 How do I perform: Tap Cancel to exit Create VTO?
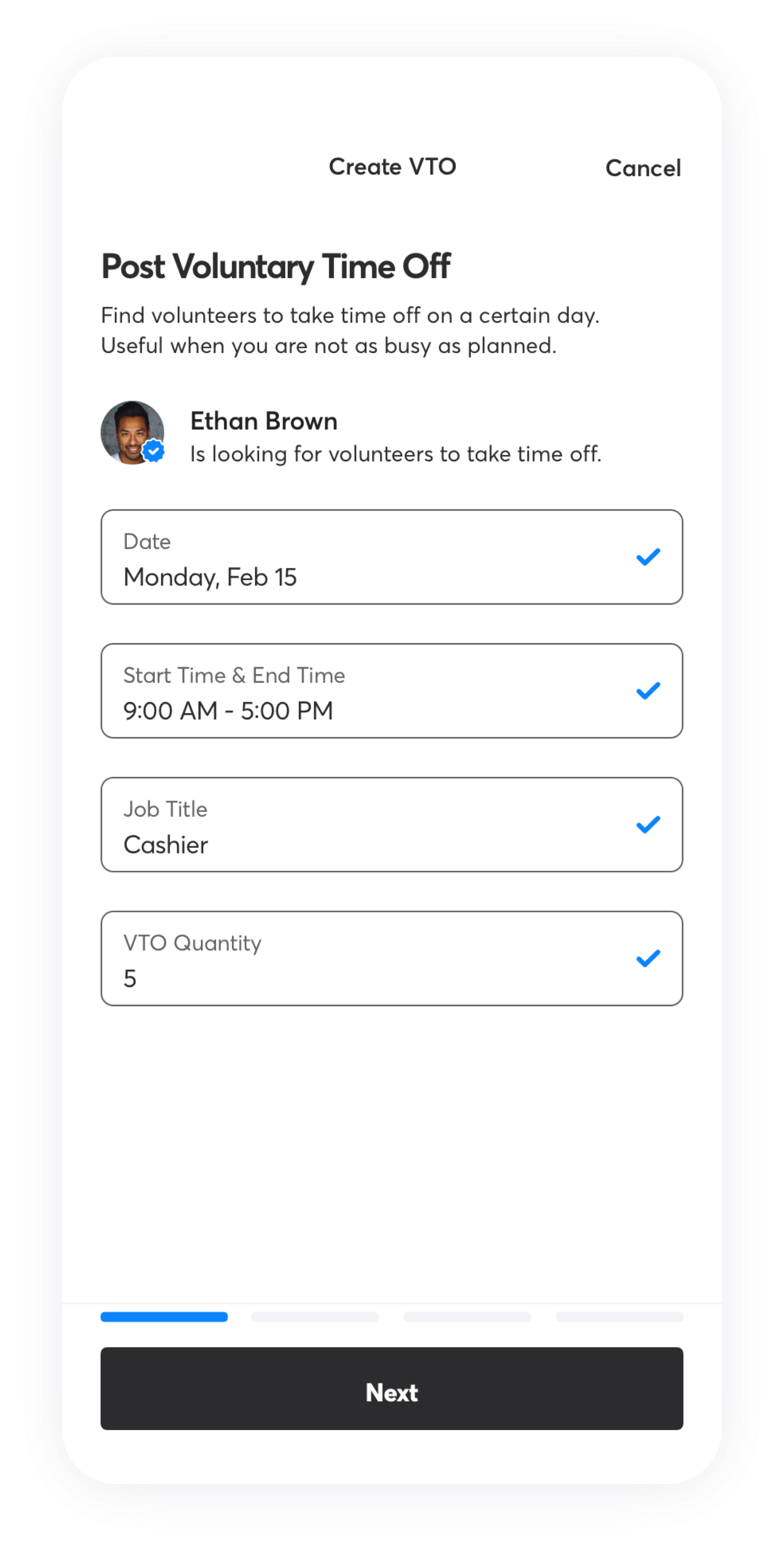pyautogui.click(x=643, y=168)
